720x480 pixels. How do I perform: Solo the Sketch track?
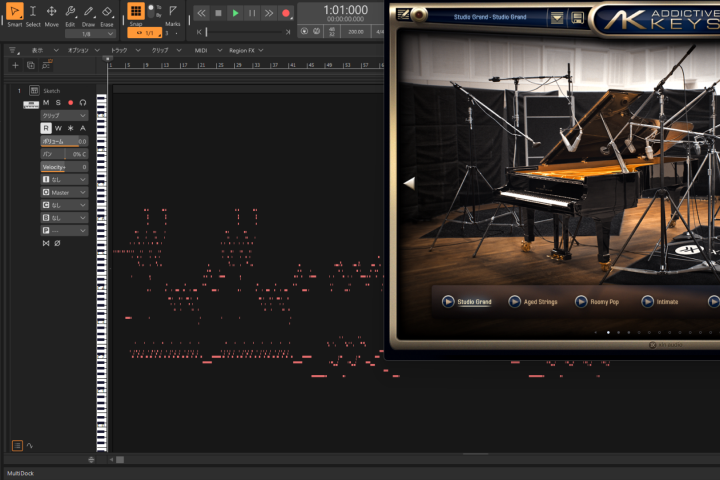pyautogui.click(x=58, y=102)
